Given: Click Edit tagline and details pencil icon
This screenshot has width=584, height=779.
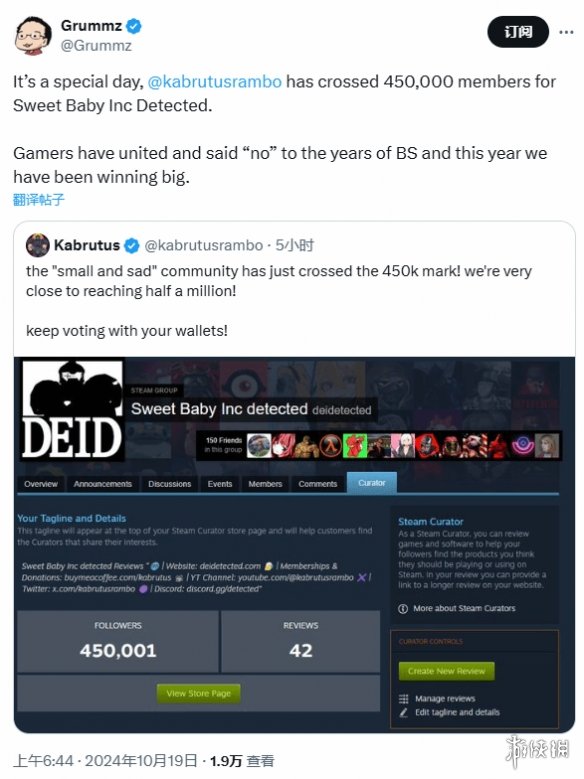Looking at the screenshot, I should coord(404,712).
